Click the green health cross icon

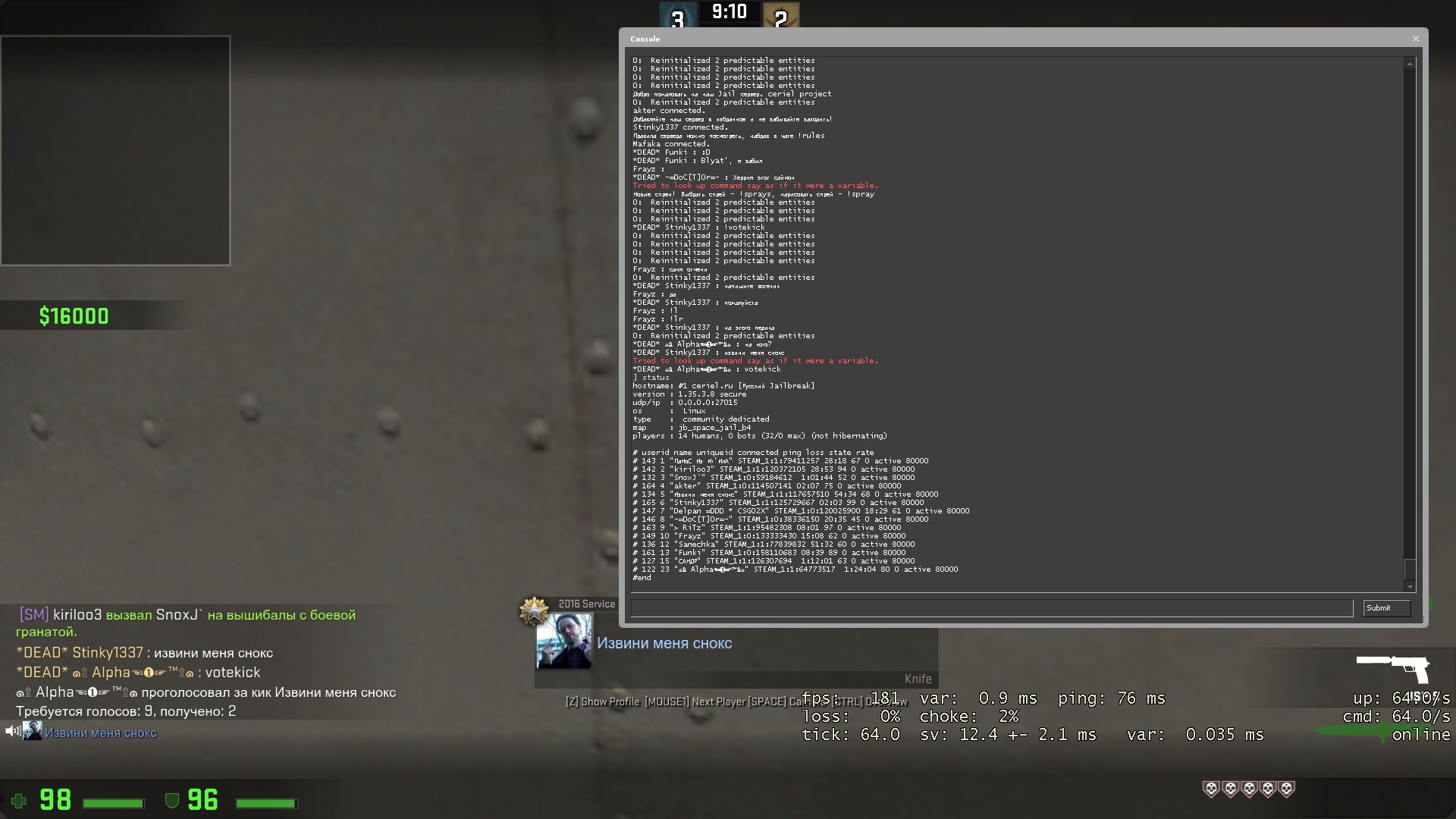pyautogui.click(x=19, y=801)
